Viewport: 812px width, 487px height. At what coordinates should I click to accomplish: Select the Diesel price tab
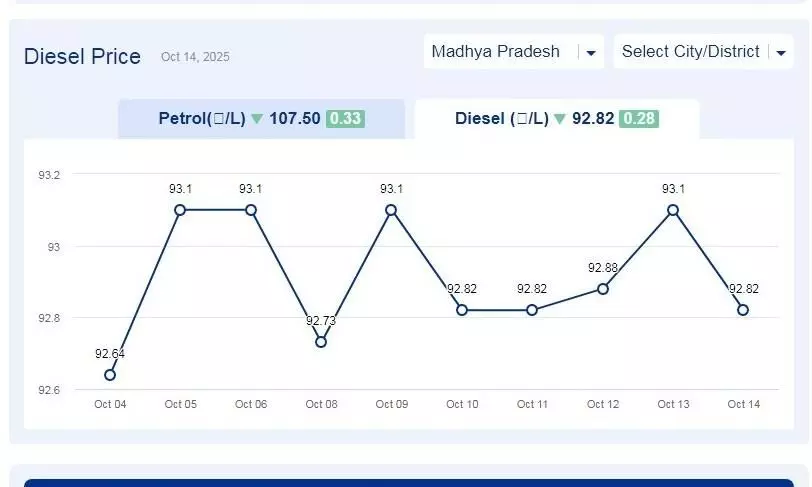(x=555, y=119)
